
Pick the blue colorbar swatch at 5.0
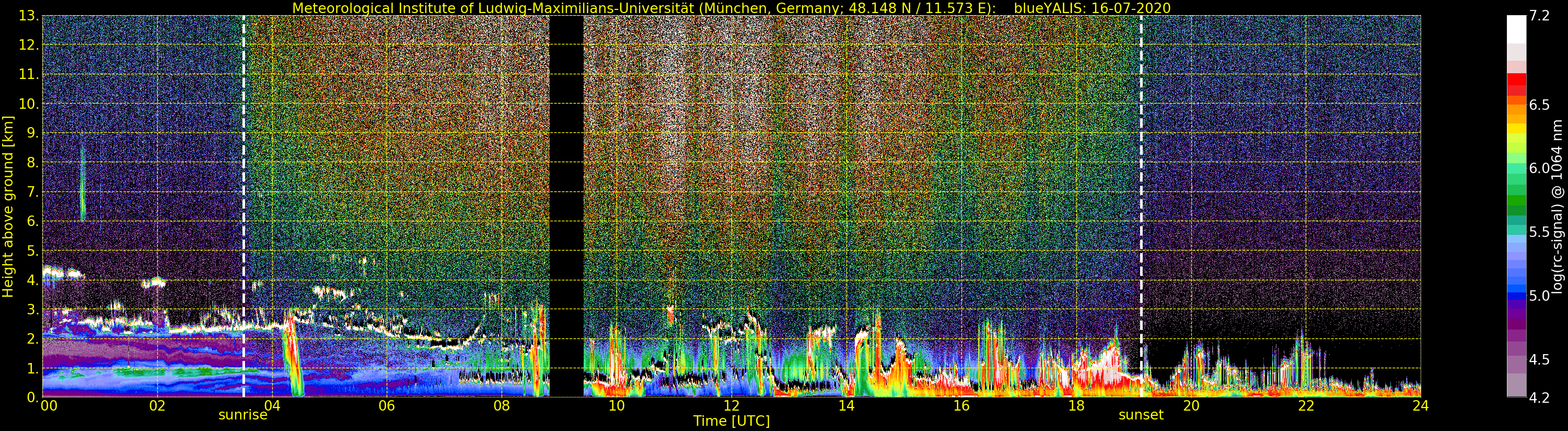pyautogui.click(x=1516, y=296)
